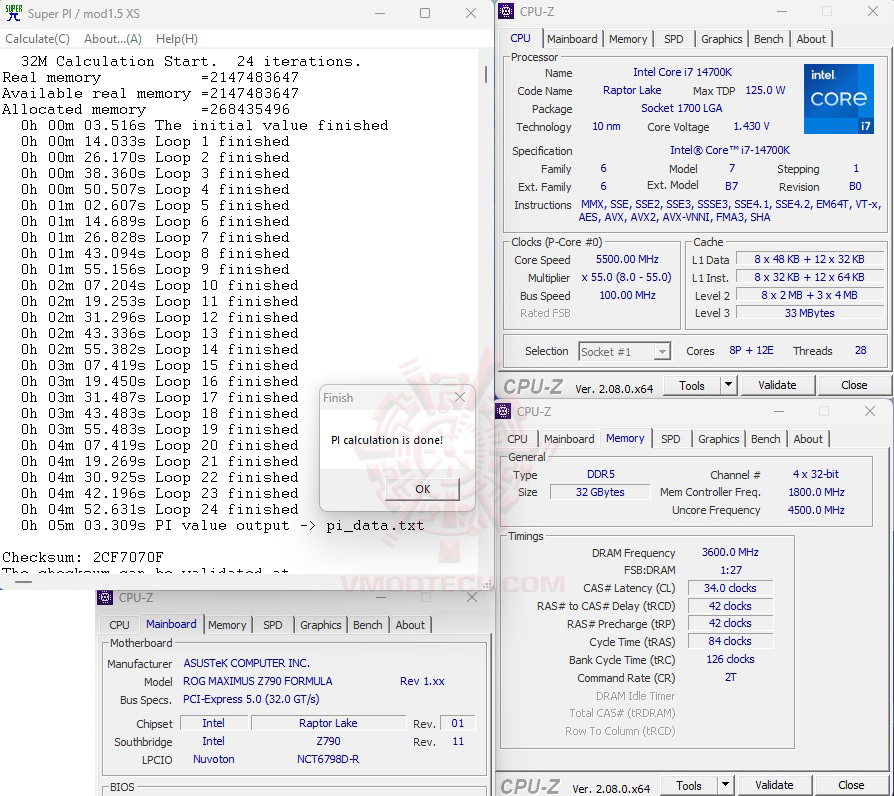Open the About...(A) menu in Super PI
894x796 pixels.
112,39
